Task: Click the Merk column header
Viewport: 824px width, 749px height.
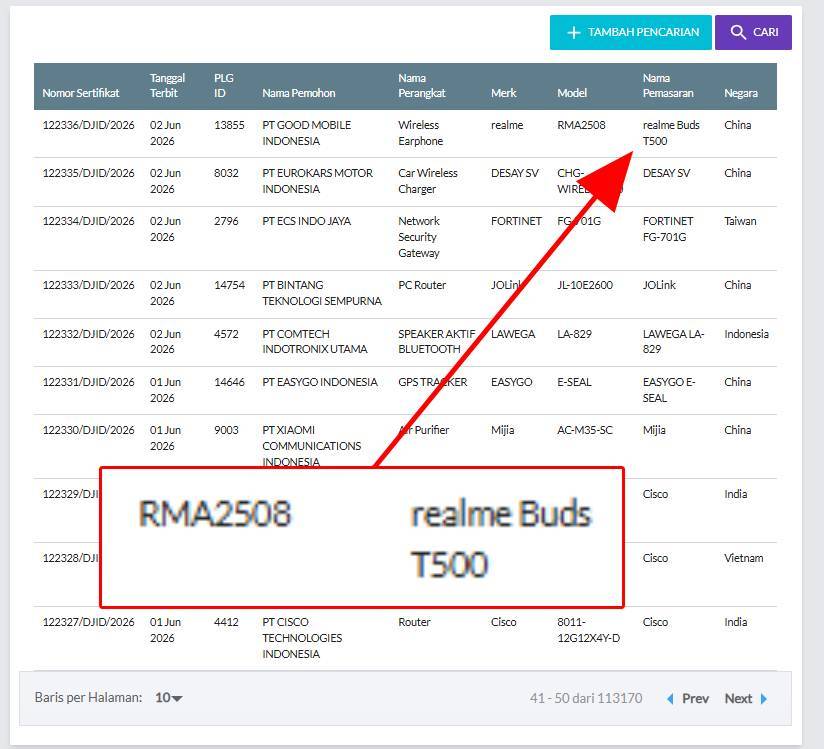Action: (503, 93)
